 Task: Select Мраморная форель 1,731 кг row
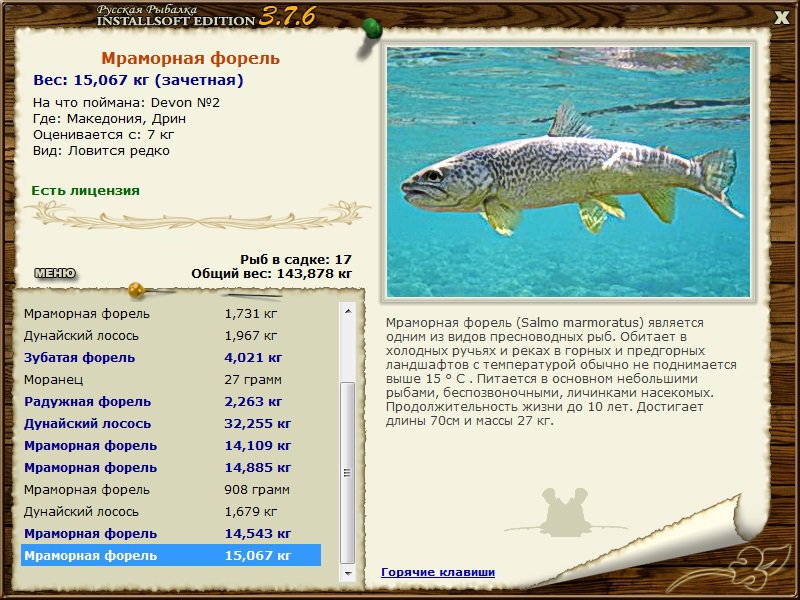coord(171,314)
